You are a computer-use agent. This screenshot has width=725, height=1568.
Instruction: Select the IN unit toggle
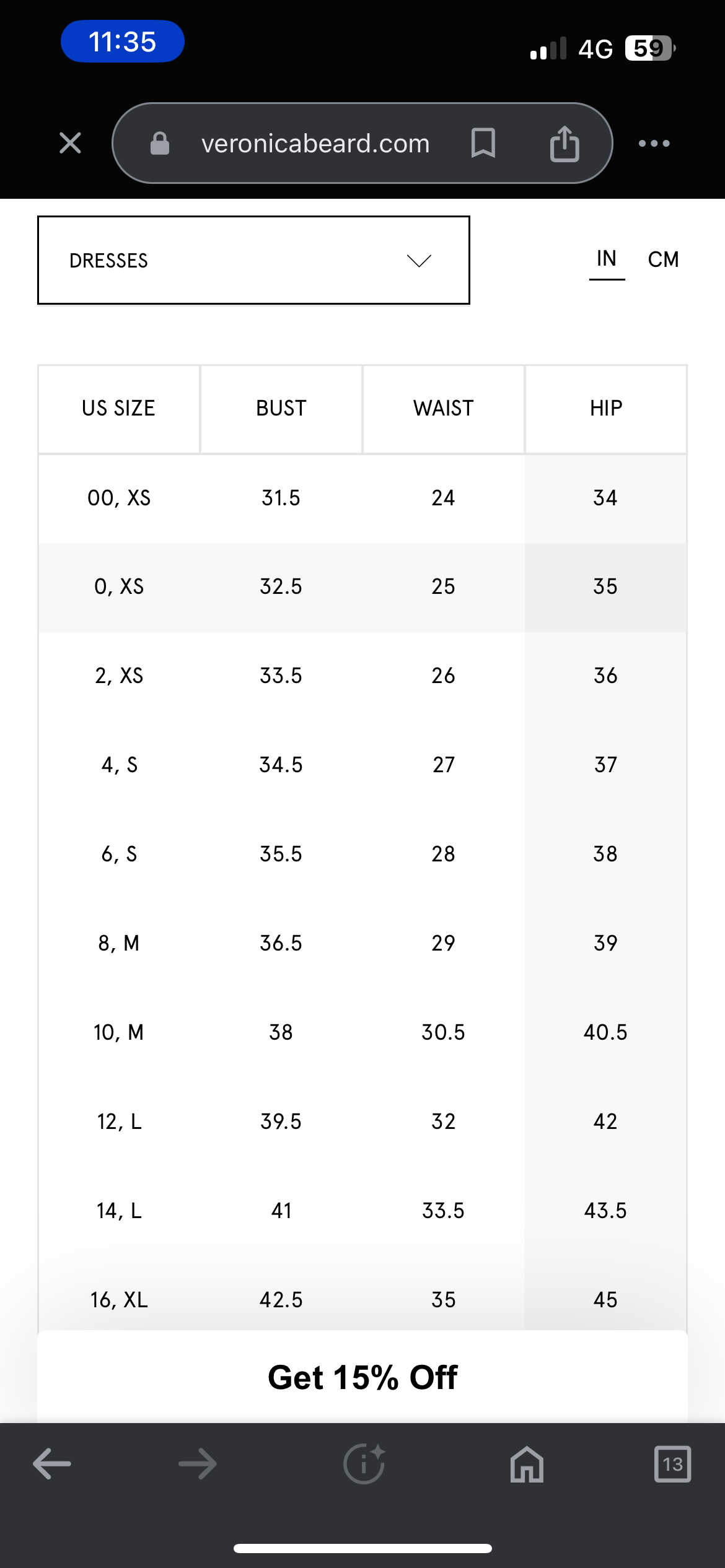[607, 259]
